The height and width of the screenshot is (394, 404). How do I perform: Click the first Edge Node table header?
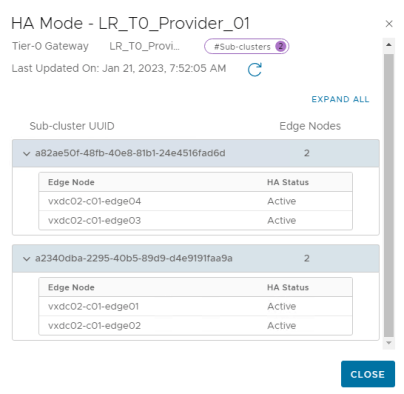pos(71,182)
